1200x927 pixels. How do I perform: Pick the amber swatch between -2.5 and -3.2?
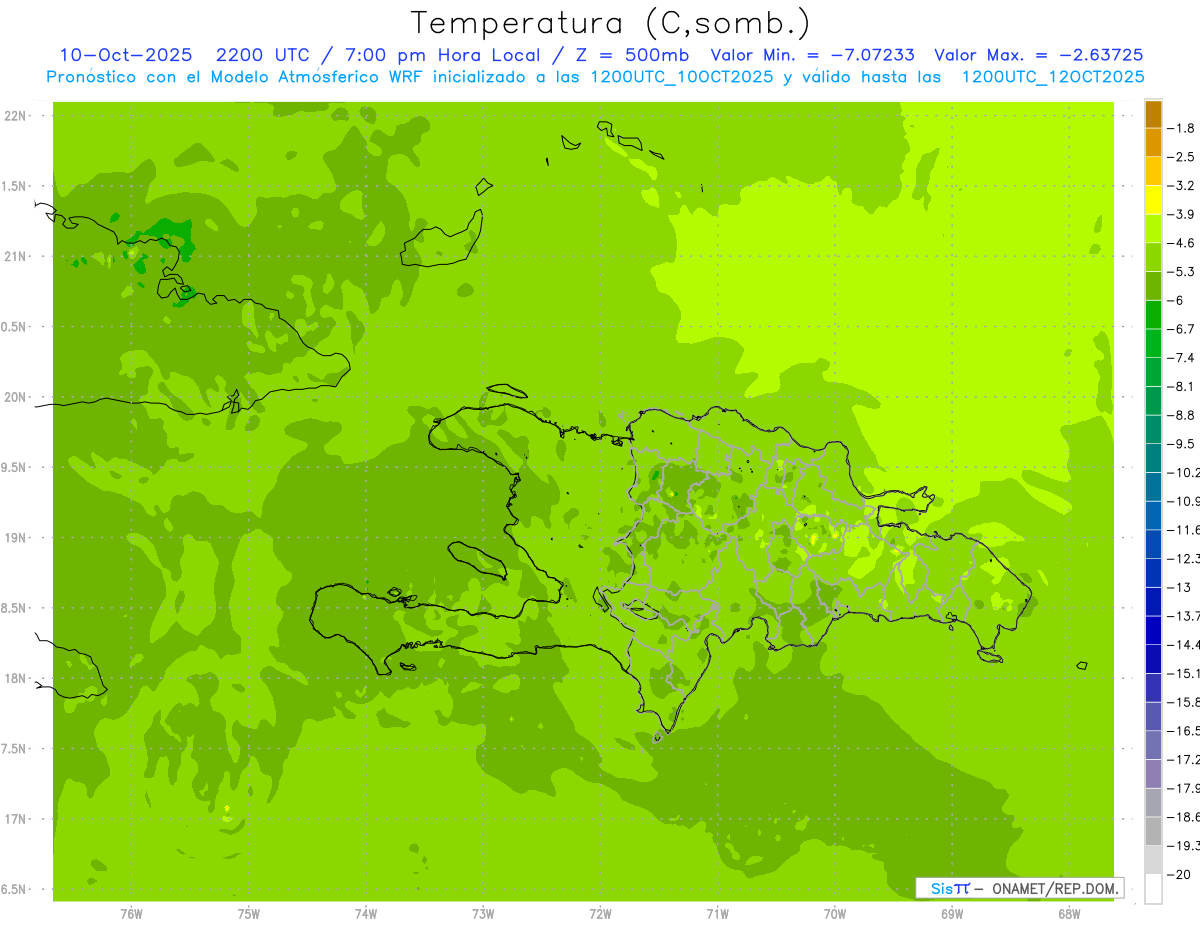1153,171
